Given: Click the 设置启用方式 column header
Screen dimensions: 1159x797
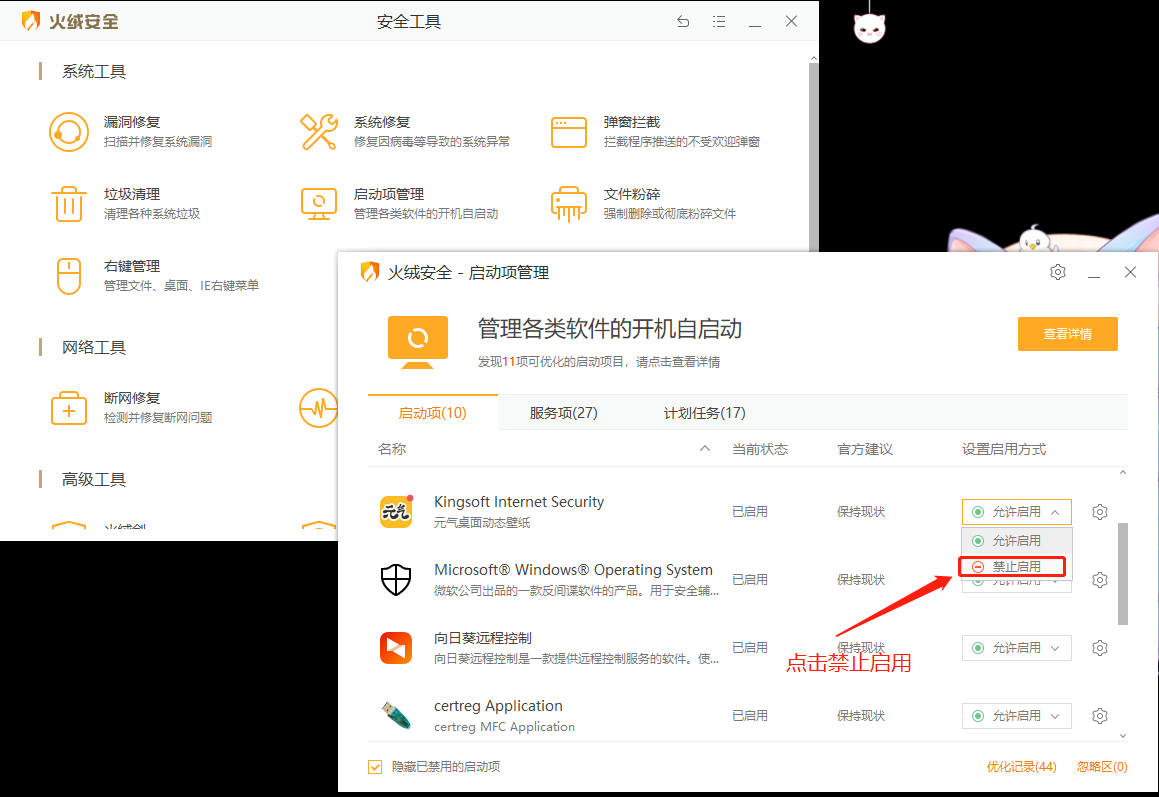Looking at the screenshot, I should [1004, 449].
